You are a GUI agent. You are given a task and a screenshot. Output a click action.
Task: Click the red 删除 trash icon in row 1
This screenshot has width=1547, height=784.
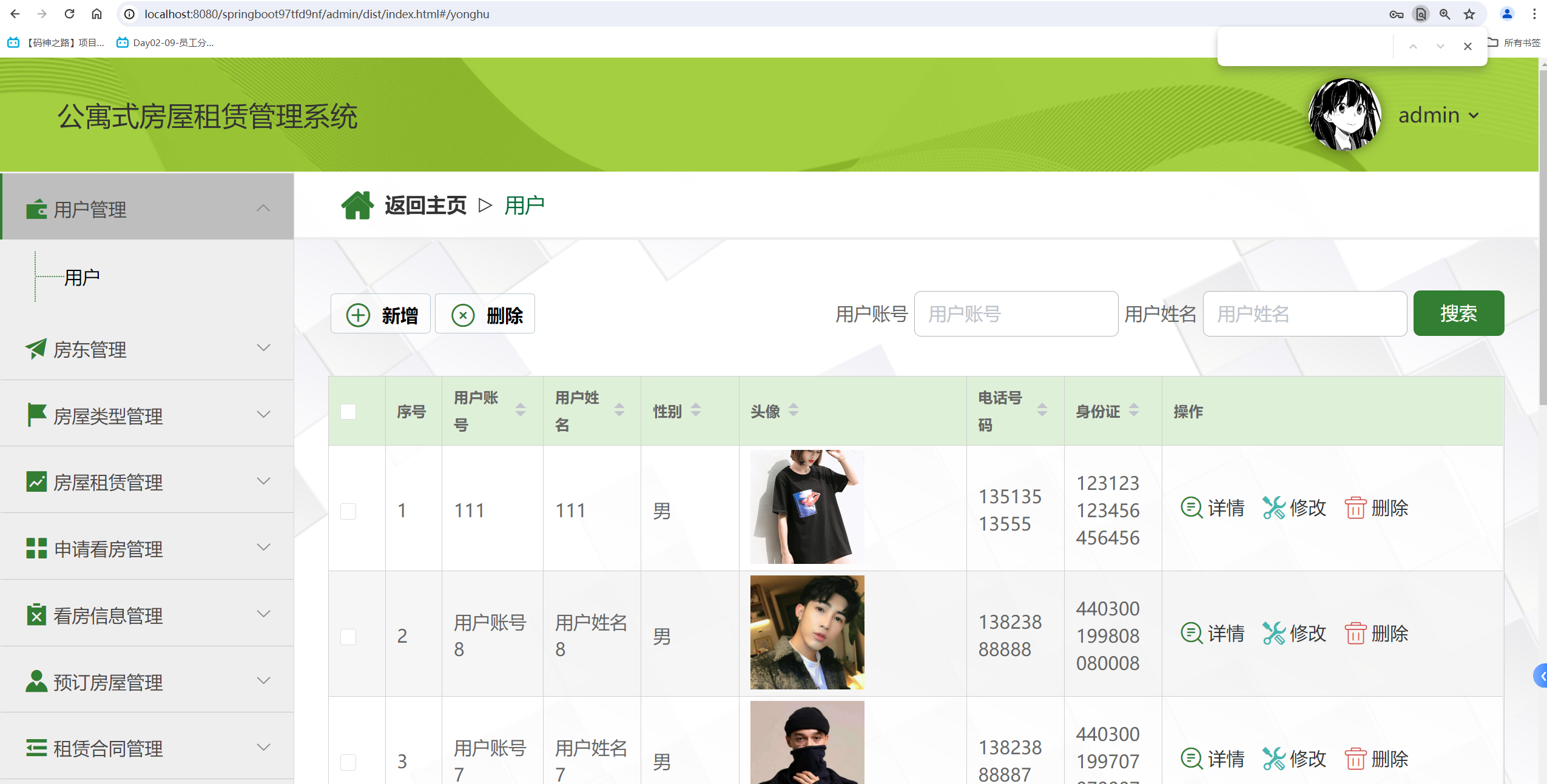point(1355,508)
